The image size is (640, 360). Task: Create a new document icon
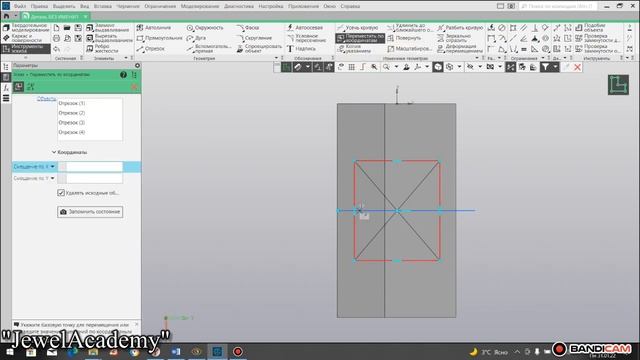pyautogui.click(x=56, y=27)
